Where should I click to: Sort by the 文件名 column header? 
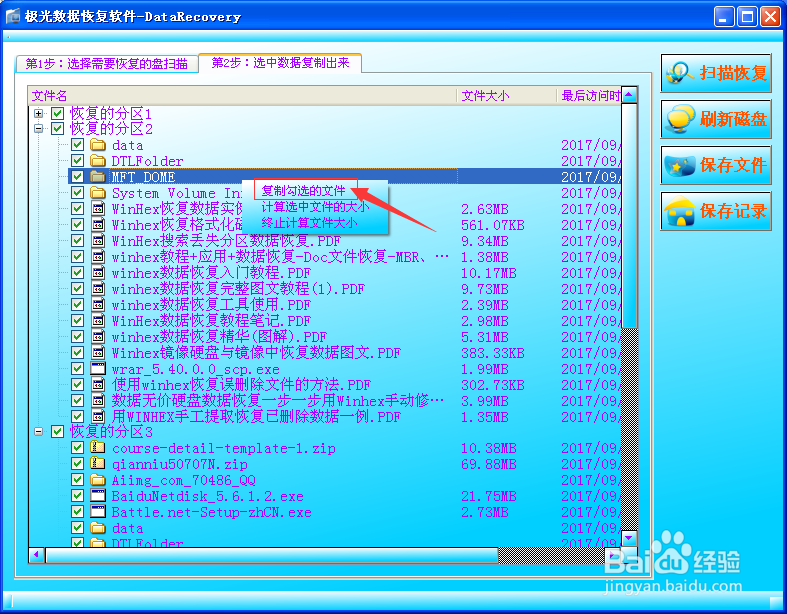click(x=242, y=95)
